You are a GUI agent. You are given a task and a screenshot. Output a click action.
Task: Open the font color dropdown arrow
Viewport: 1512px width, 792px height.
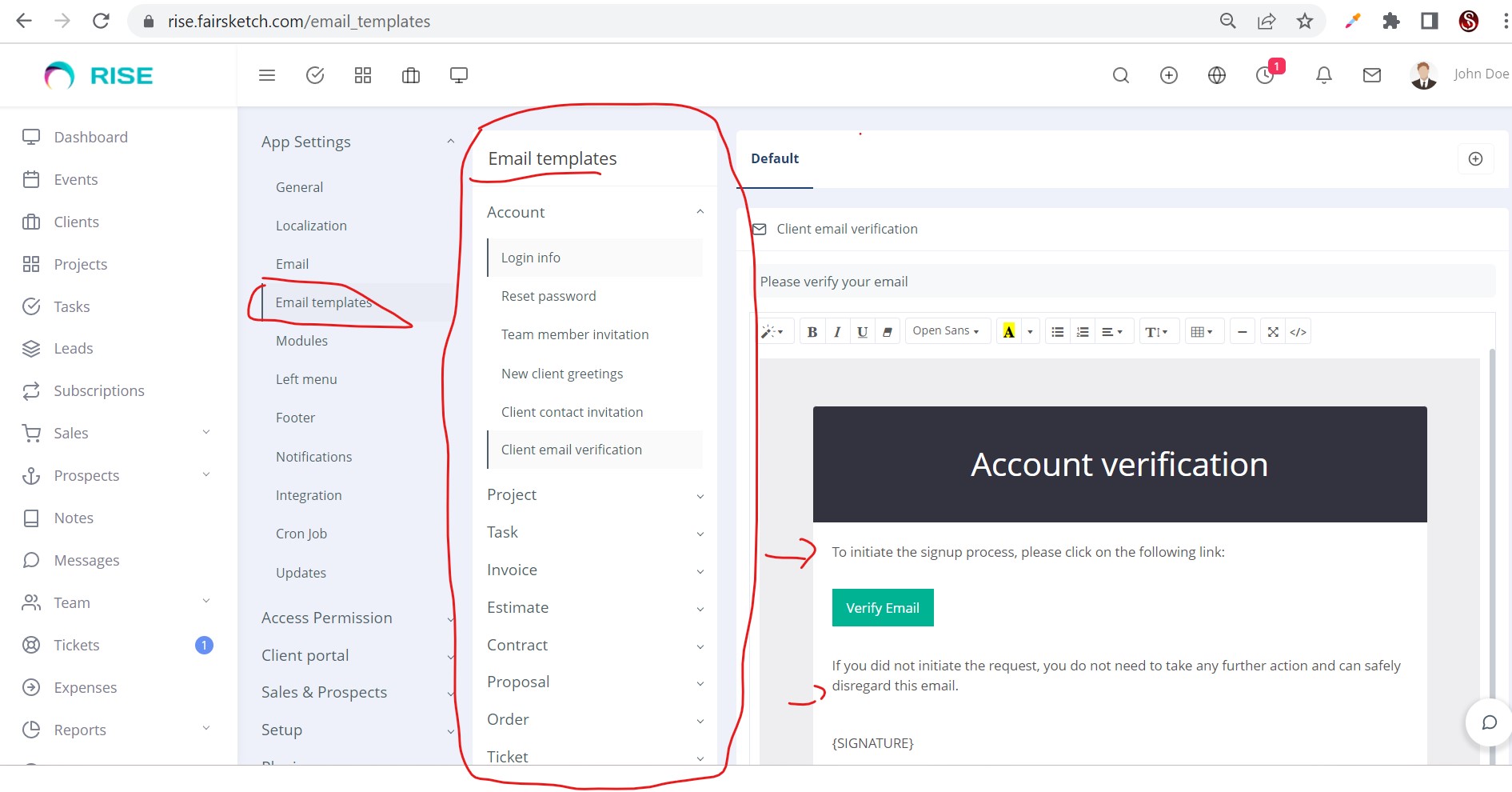[1030, 331]
